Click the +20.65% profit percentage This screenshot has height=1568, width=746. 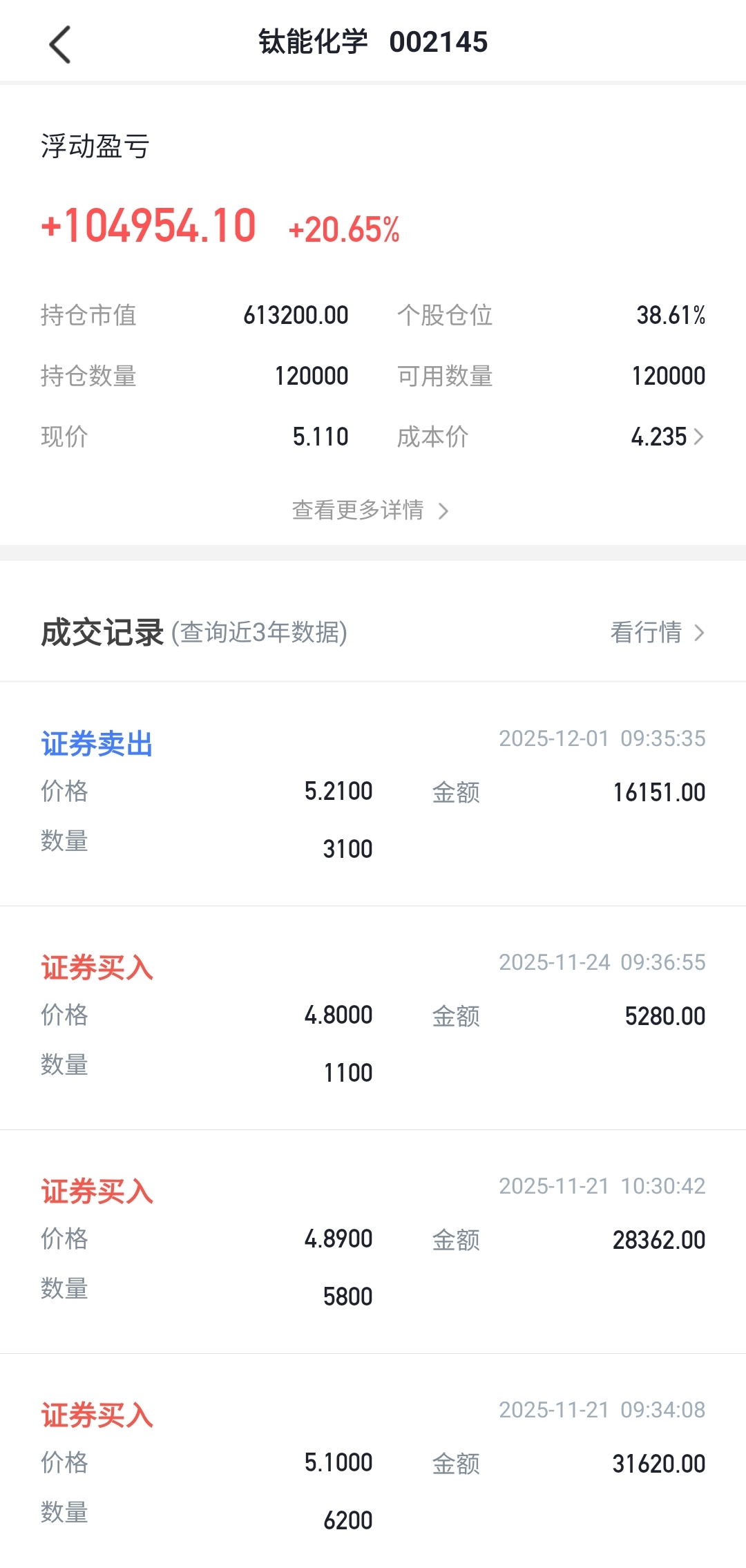click(344, 230)
